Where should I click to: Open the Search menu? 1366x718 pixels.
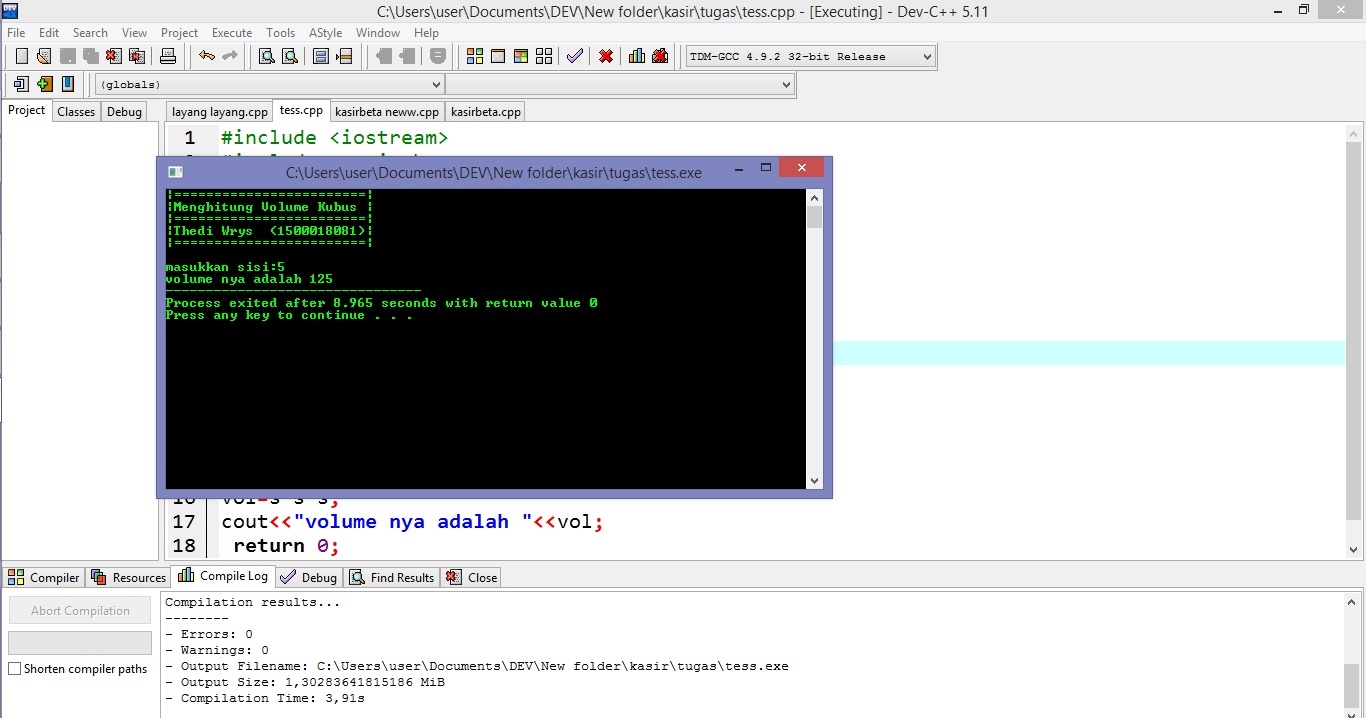click(90, 33)
